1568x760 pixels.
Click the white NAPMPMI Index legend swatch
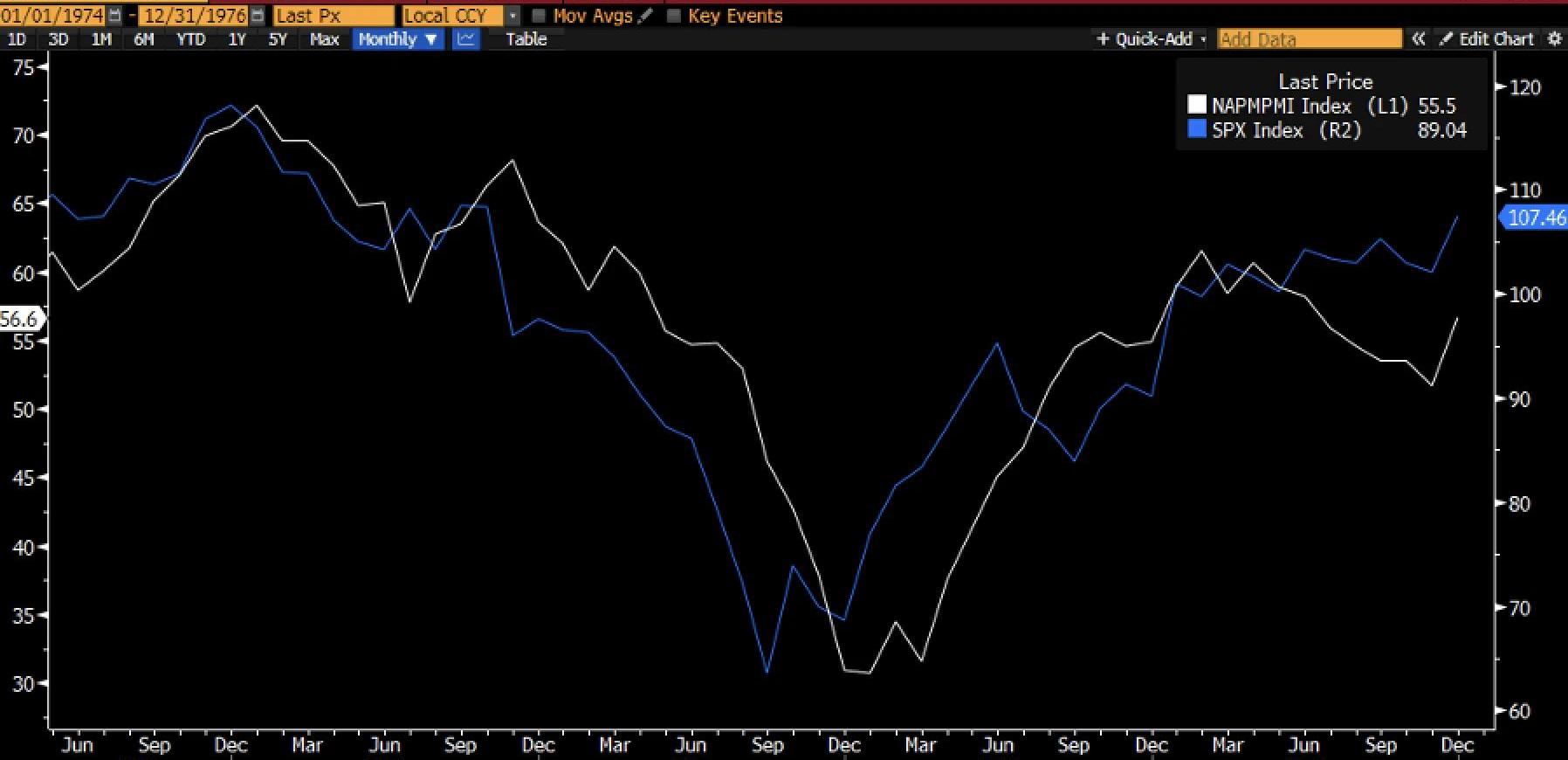point(1196,106)
